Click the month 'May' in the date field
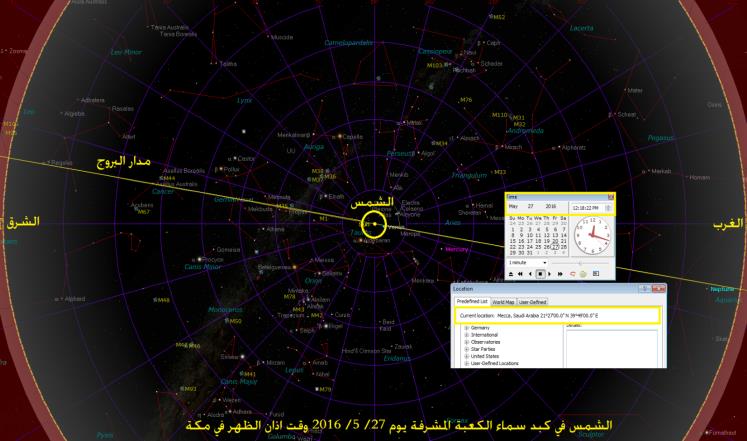747x441 pixels. tap(513, 206)
